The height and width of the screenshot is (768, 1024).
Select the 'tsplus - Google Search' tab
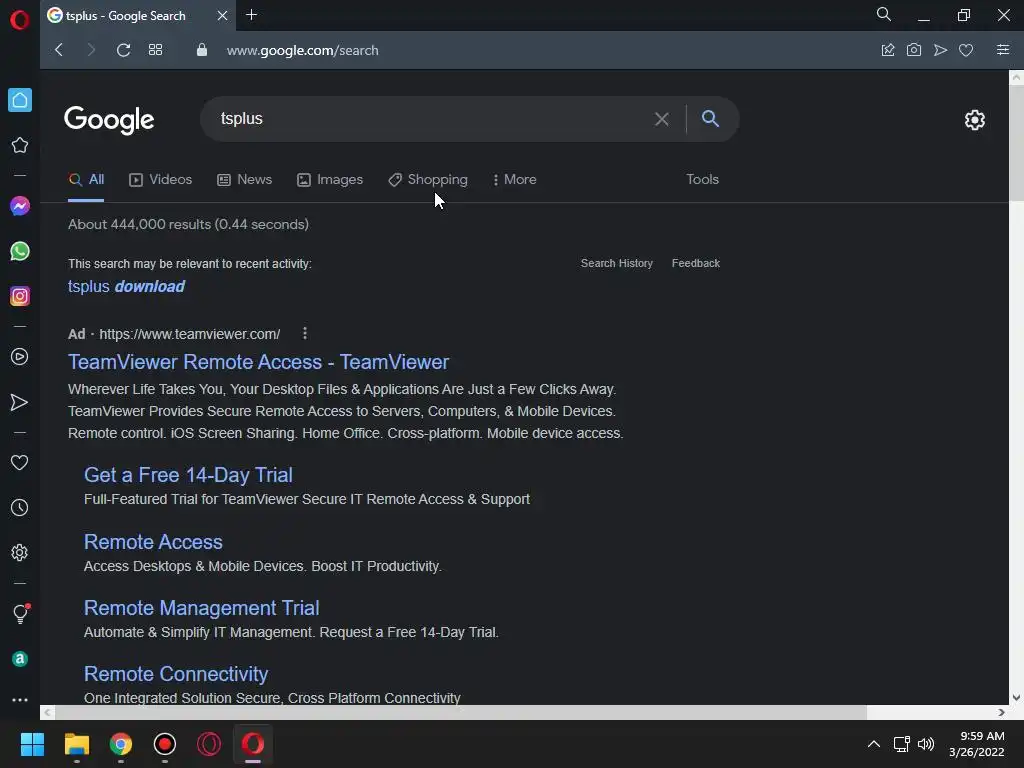click(x=125, y=16)
